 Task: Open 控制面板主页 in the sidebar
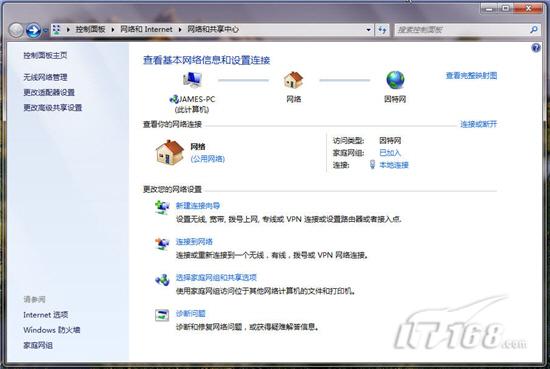(x=45, y=55)
